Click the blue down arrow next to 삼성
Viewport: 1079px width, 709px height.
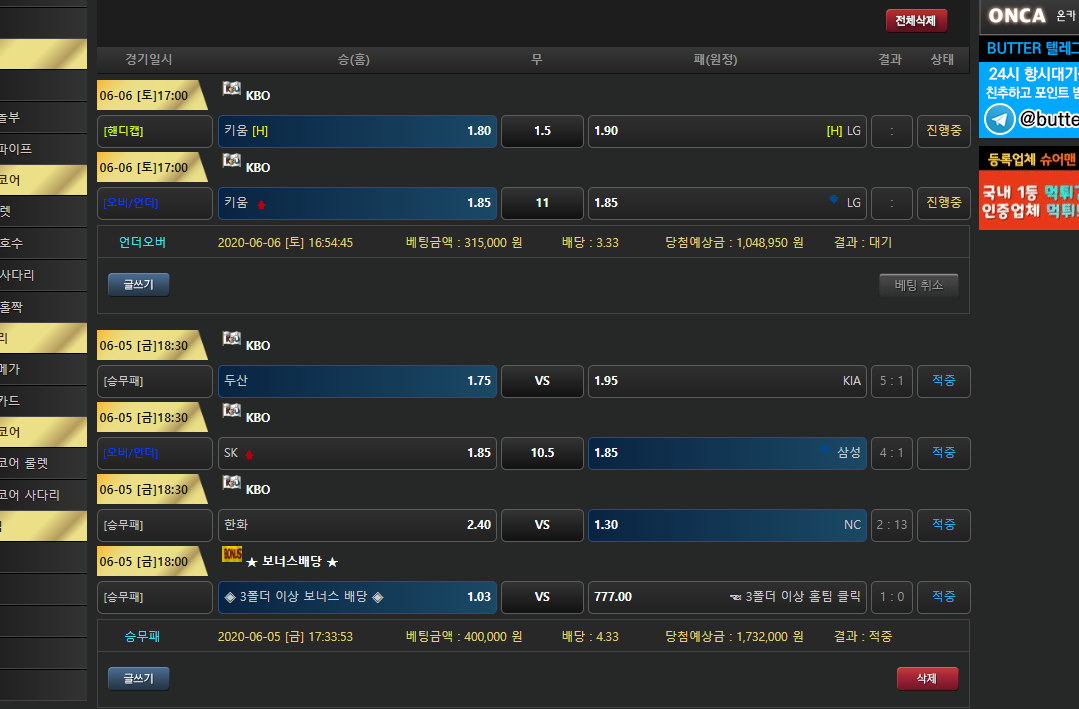coord(823,451)
